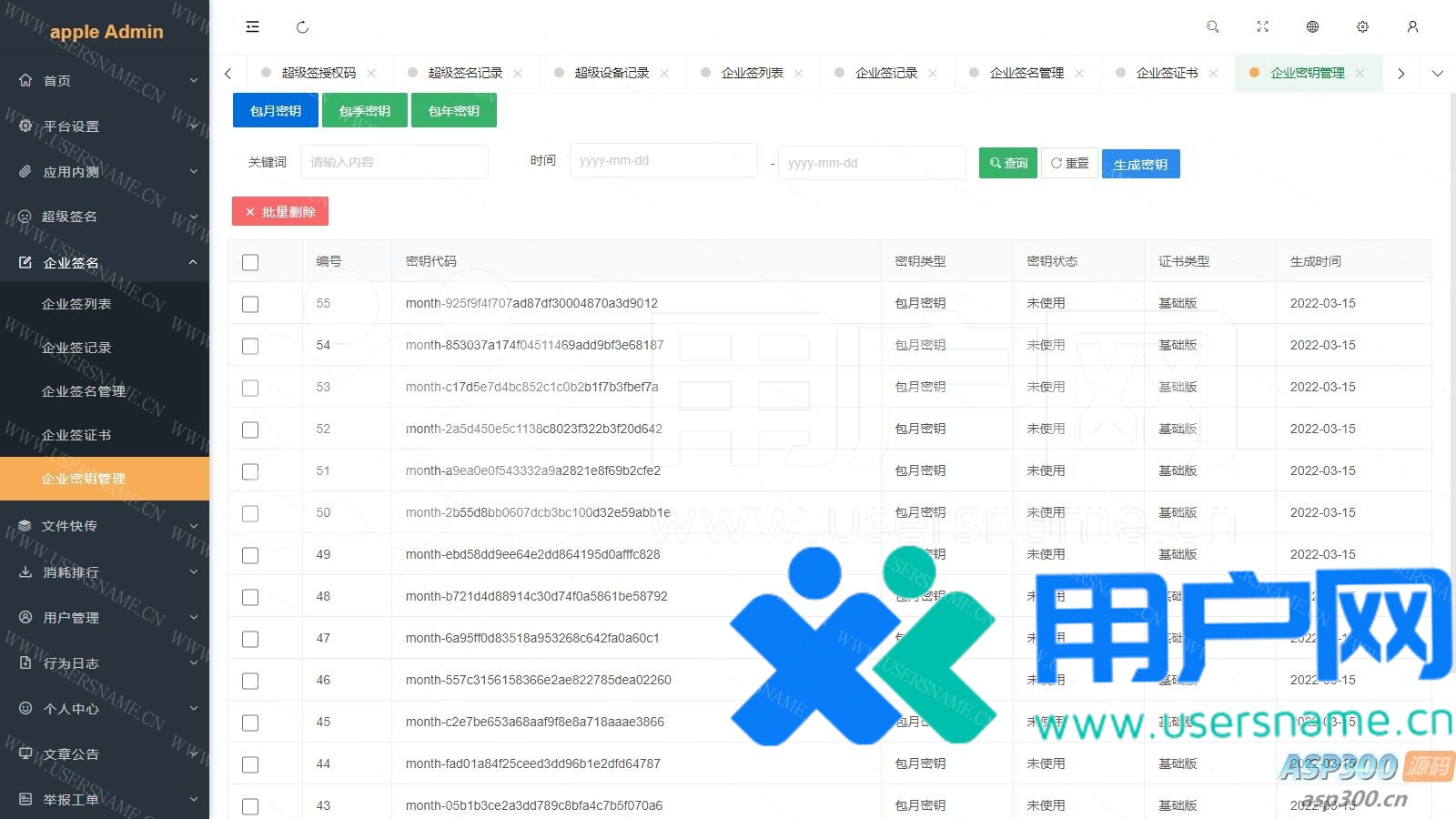Toggle fullscreen mode icon
Image resolution: width=1456 pixels, height=819 pixels.
click(x=1262, y=27)
